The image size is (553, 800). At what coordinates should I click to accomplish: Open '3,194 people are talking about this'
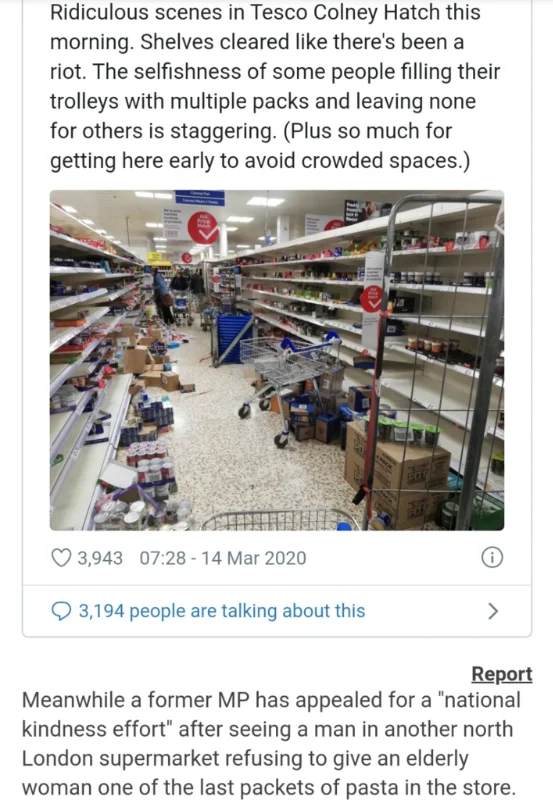222,611
